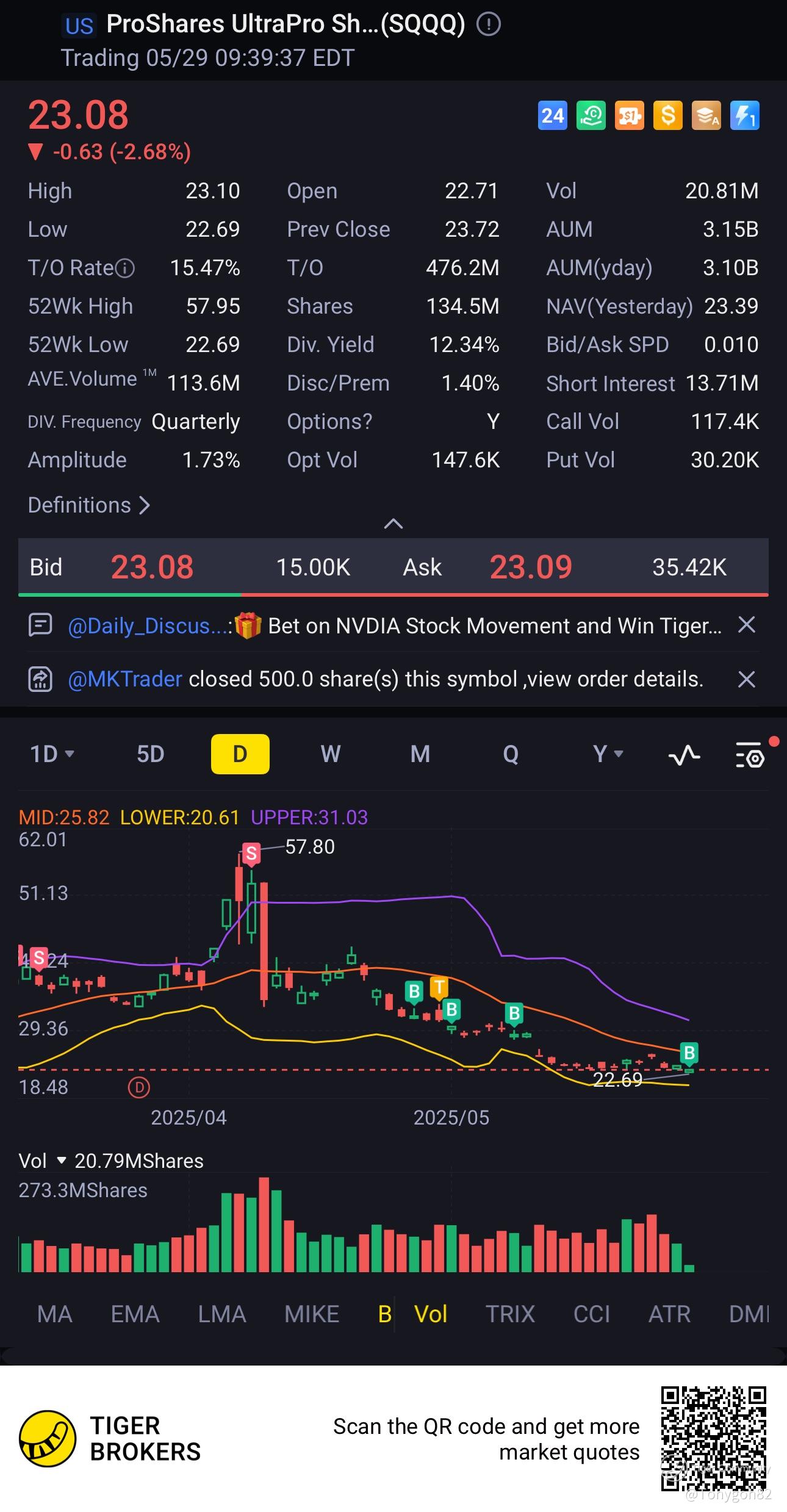Tap the tan stacked-layers badge icon

pyautogui.click(x=706, y=115)
